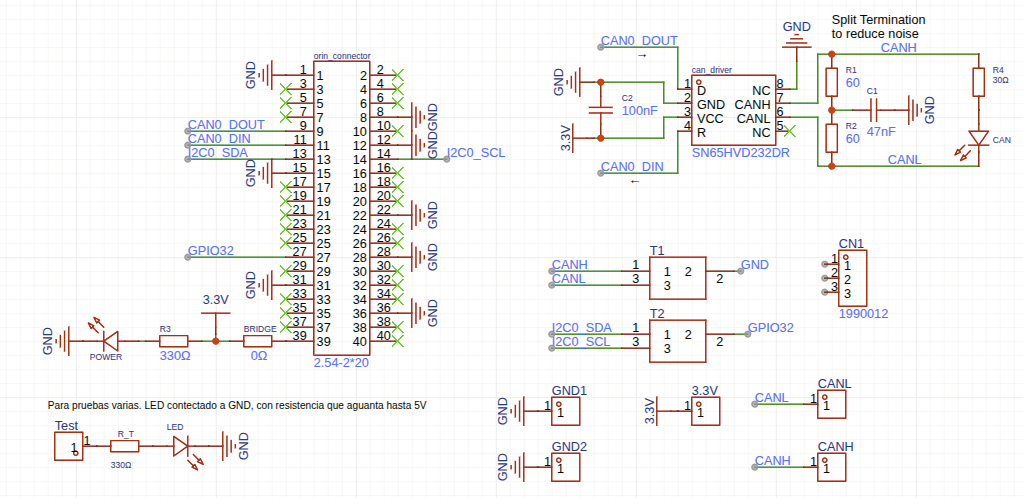Click I2C0_SCL net label at connector pin 14
Image resolution: width=1023 pixels, height=498 pixels.
476,153
